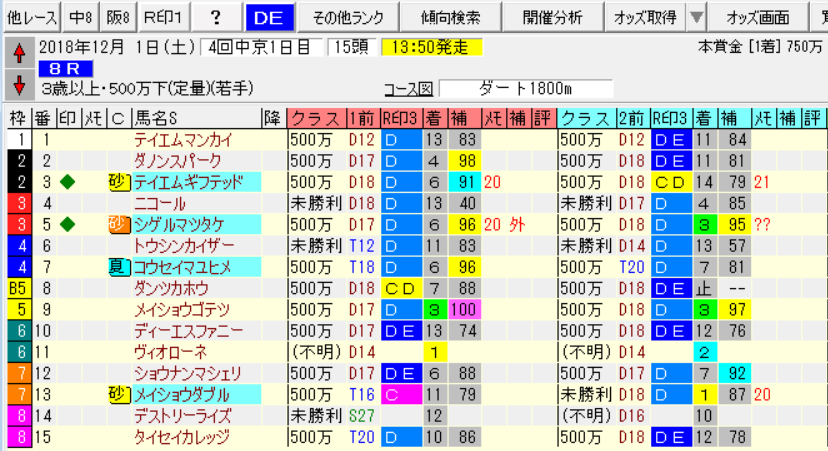
Task: Click the 4回中京1日目 meeting field
Action: point(261,48)
